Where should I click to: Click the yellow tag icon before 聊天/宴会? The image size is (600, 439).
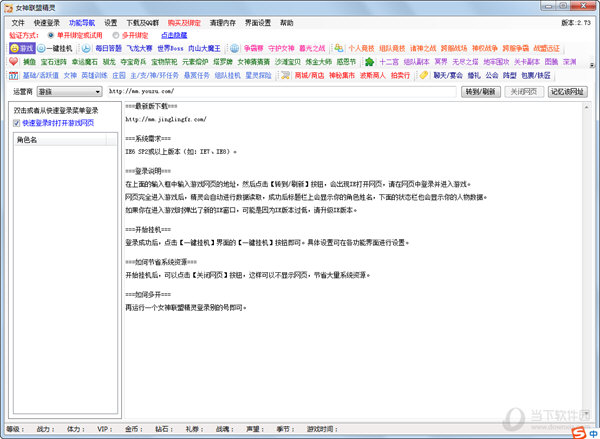coord(424,75)
